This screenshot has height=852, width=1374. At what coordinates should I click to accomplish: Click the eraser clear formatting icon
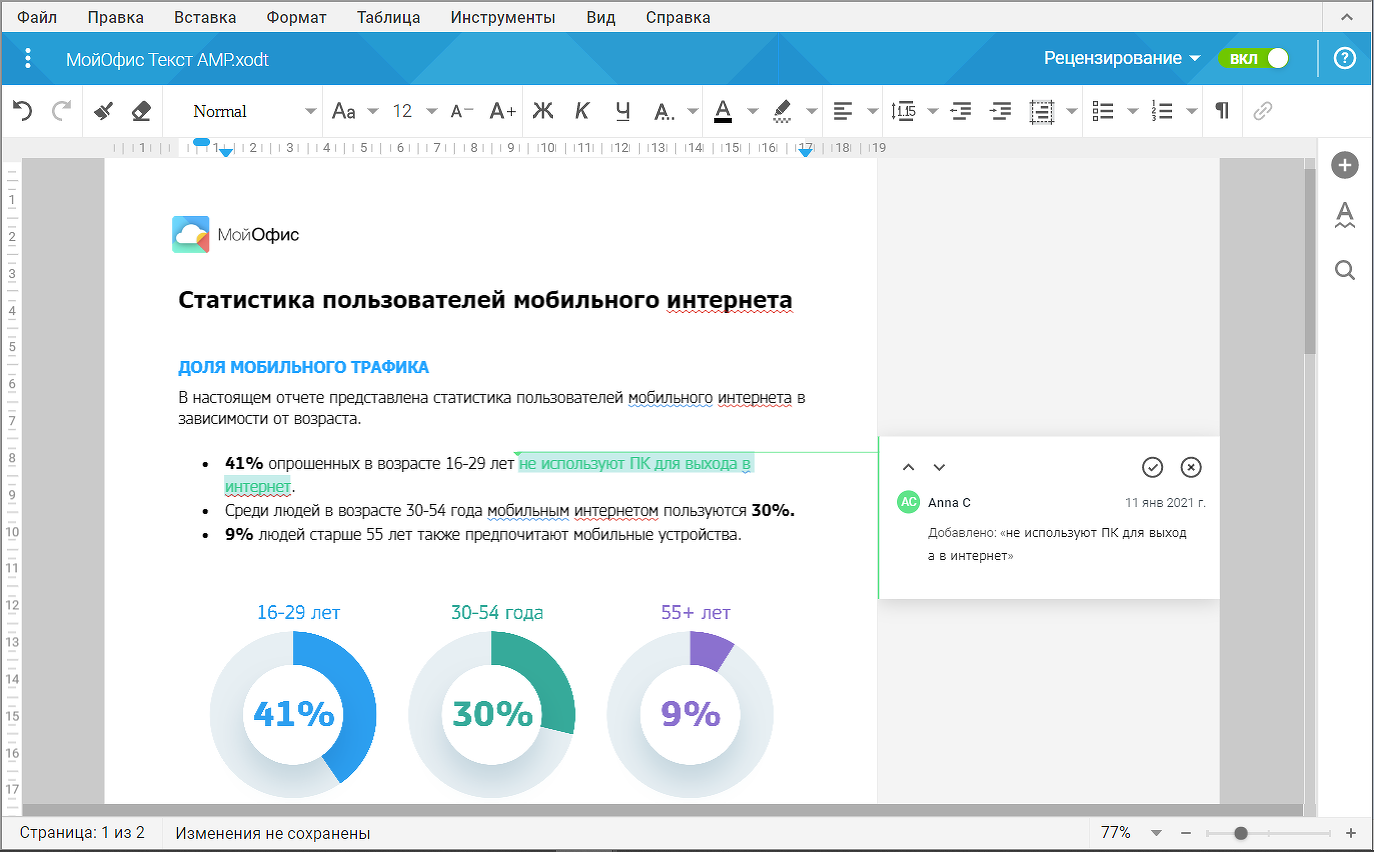[141, 111]
